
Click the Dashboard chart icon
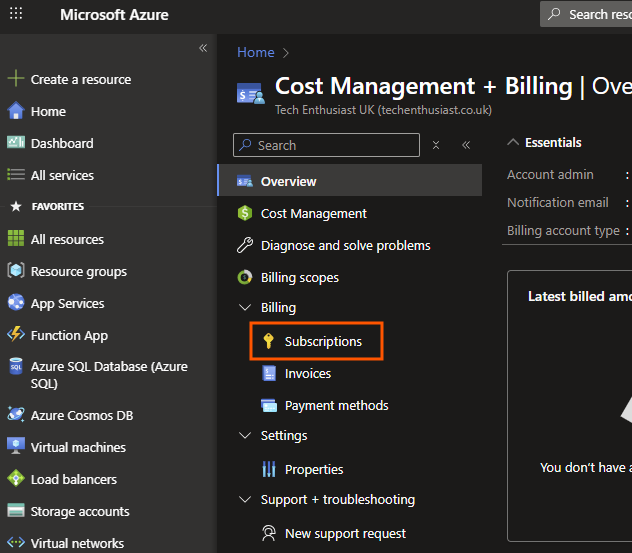coord(16,142)
